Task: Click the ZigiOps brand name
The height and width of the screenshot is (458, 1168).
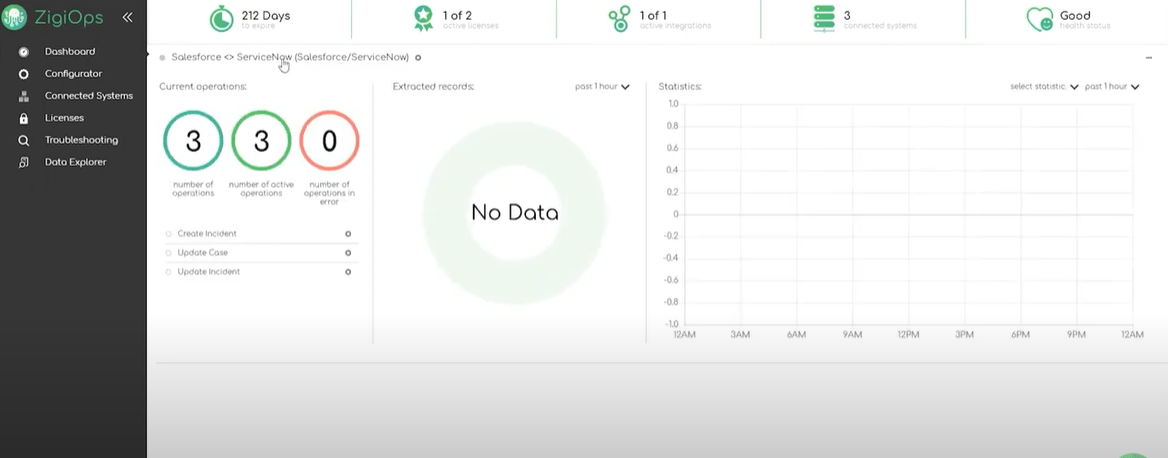Action: click(x=69, y=17)
